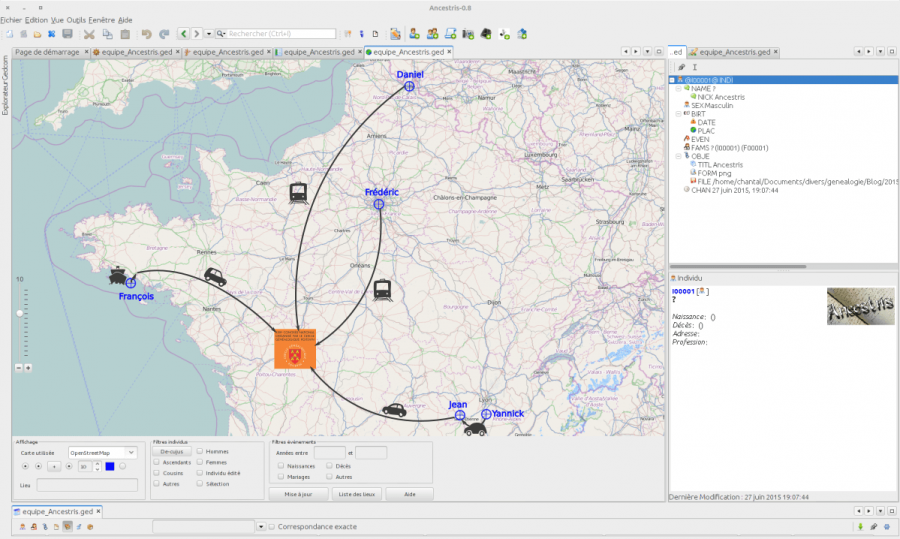Open the OpenStreetMap map source dropdown
This screenshot has width=900, height=539.
(131, 452)
